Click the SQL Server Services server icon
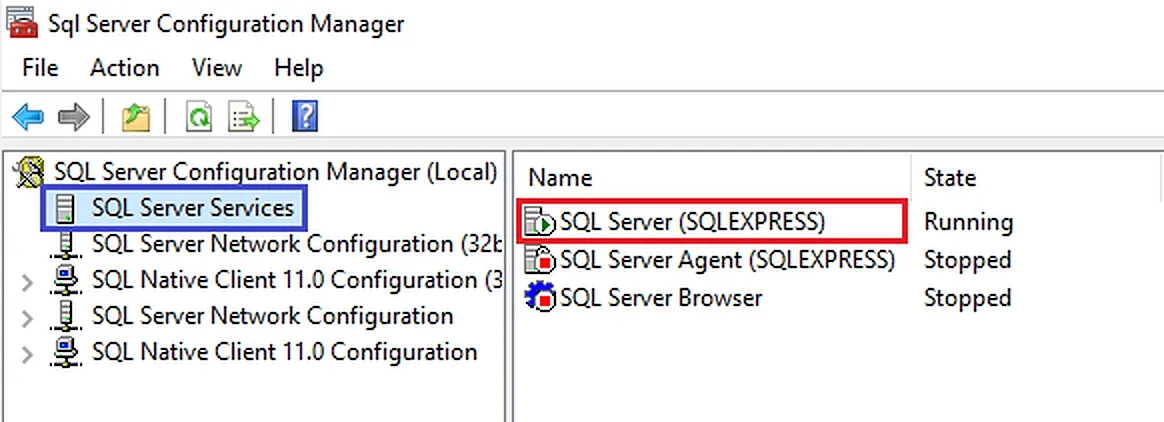Screen dimensions: 1164x422 coord(65,208)
